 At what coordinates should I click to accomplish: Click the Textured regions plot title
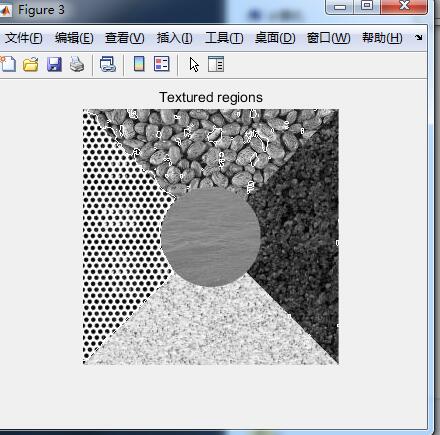[211, 97]
